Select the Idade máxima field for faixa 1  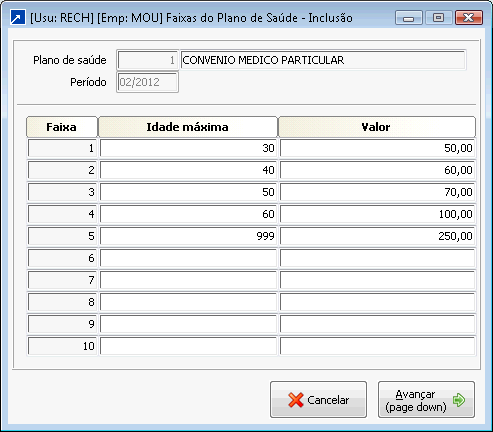pos(188,148)
